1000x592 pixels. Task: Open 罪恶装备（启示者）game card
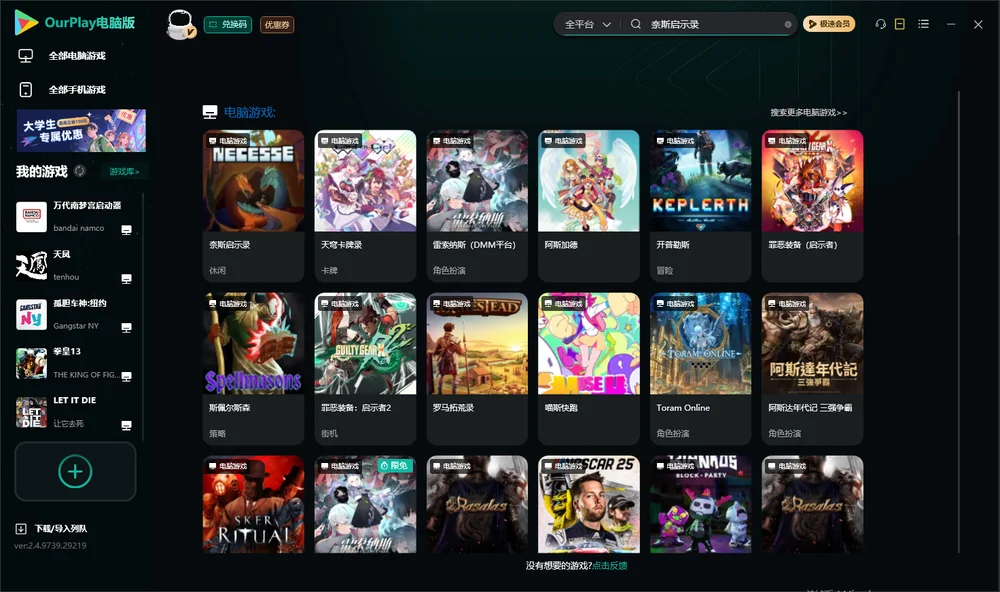click(812, 205)
